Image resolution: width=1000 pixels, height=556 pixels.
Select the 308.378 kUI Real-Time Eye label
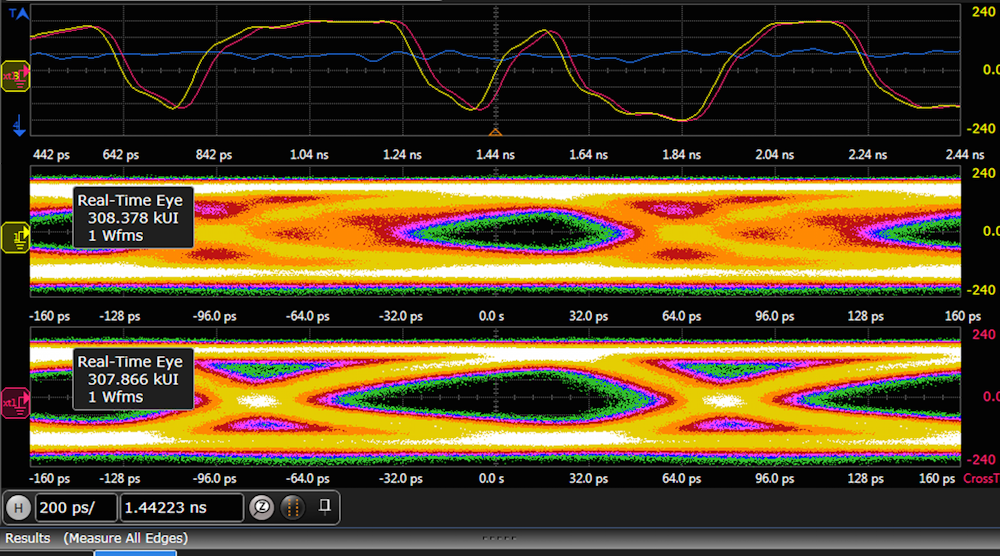(130, 218)
